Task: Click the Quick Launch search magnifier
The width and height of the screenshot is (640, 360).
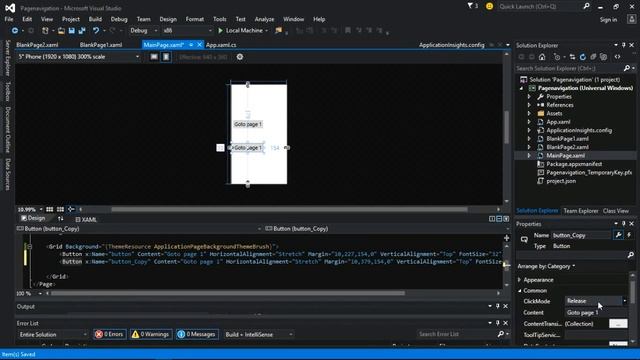Action: click(586, 6)
